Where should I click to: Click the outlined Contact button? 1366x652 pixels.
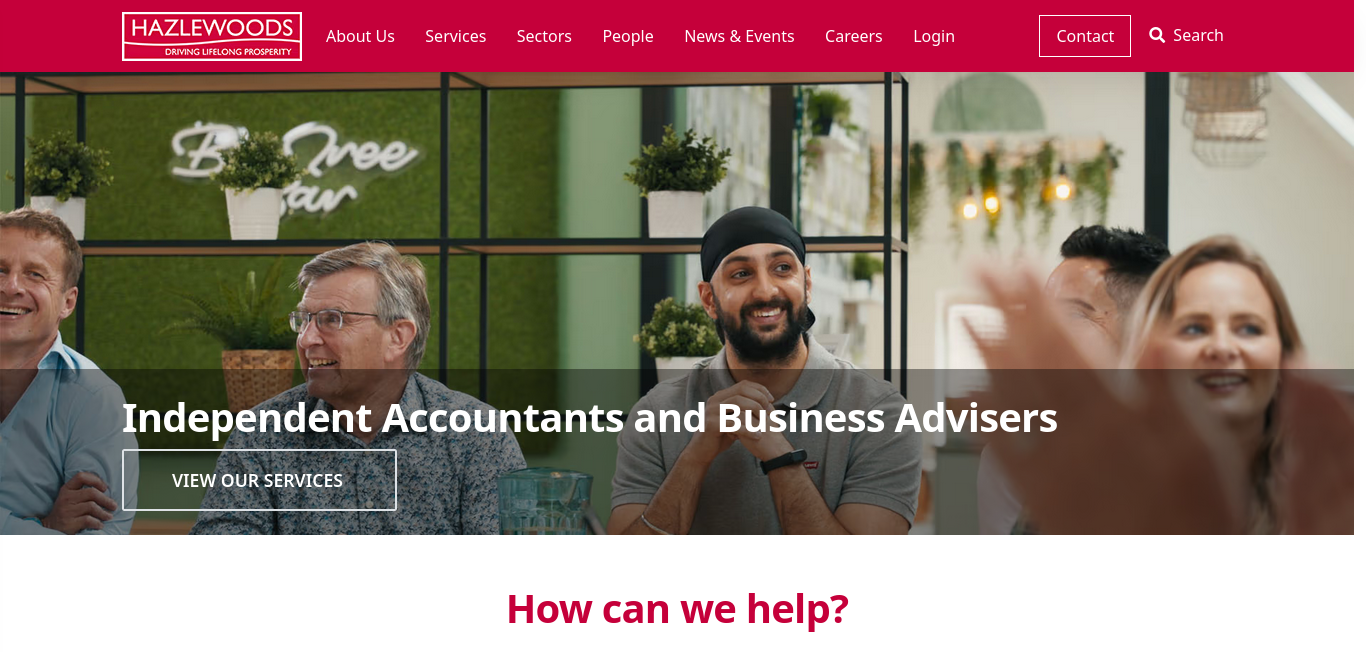click(1085, 36)
